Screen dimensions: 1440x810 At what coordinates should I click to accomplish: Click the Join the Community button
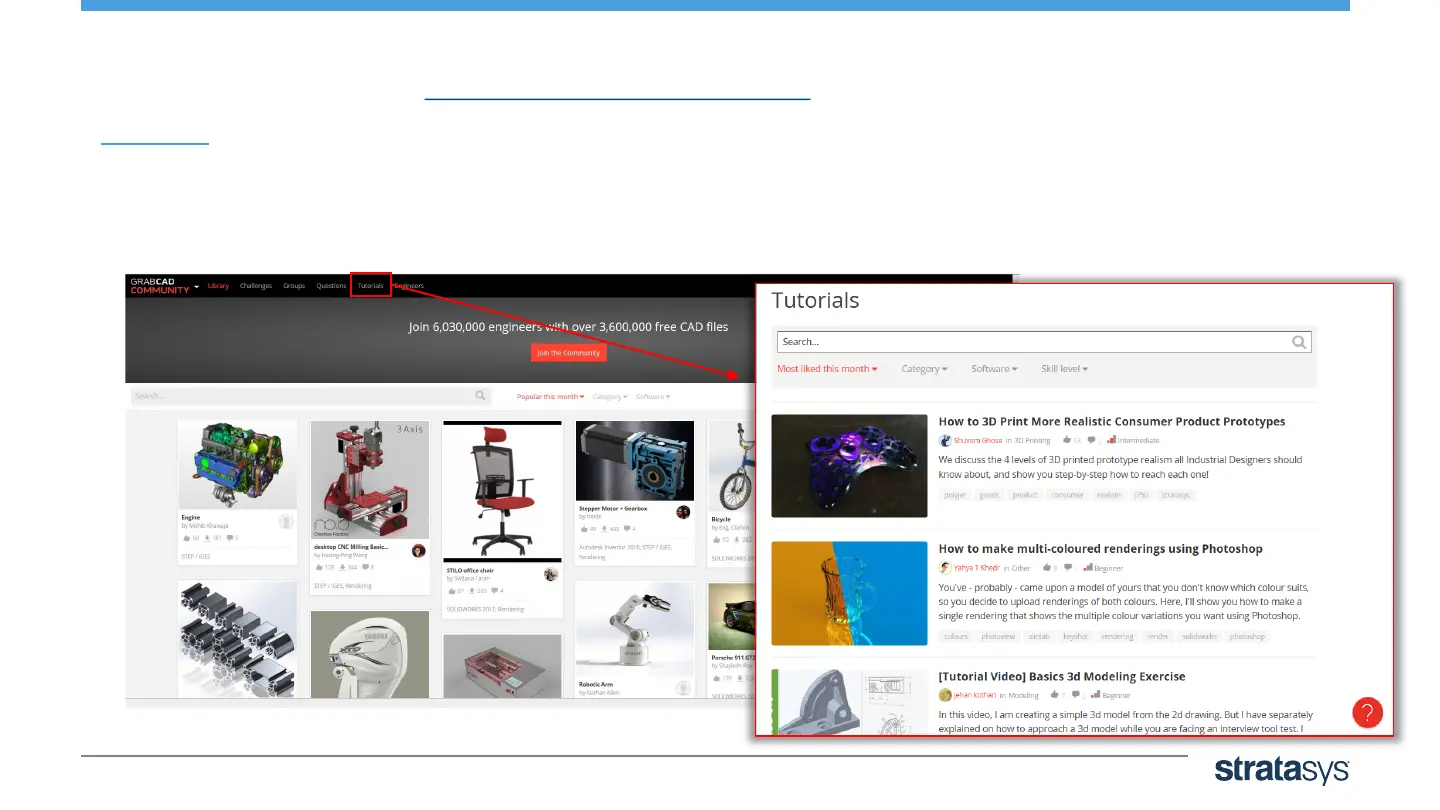(x=568, y=352)
